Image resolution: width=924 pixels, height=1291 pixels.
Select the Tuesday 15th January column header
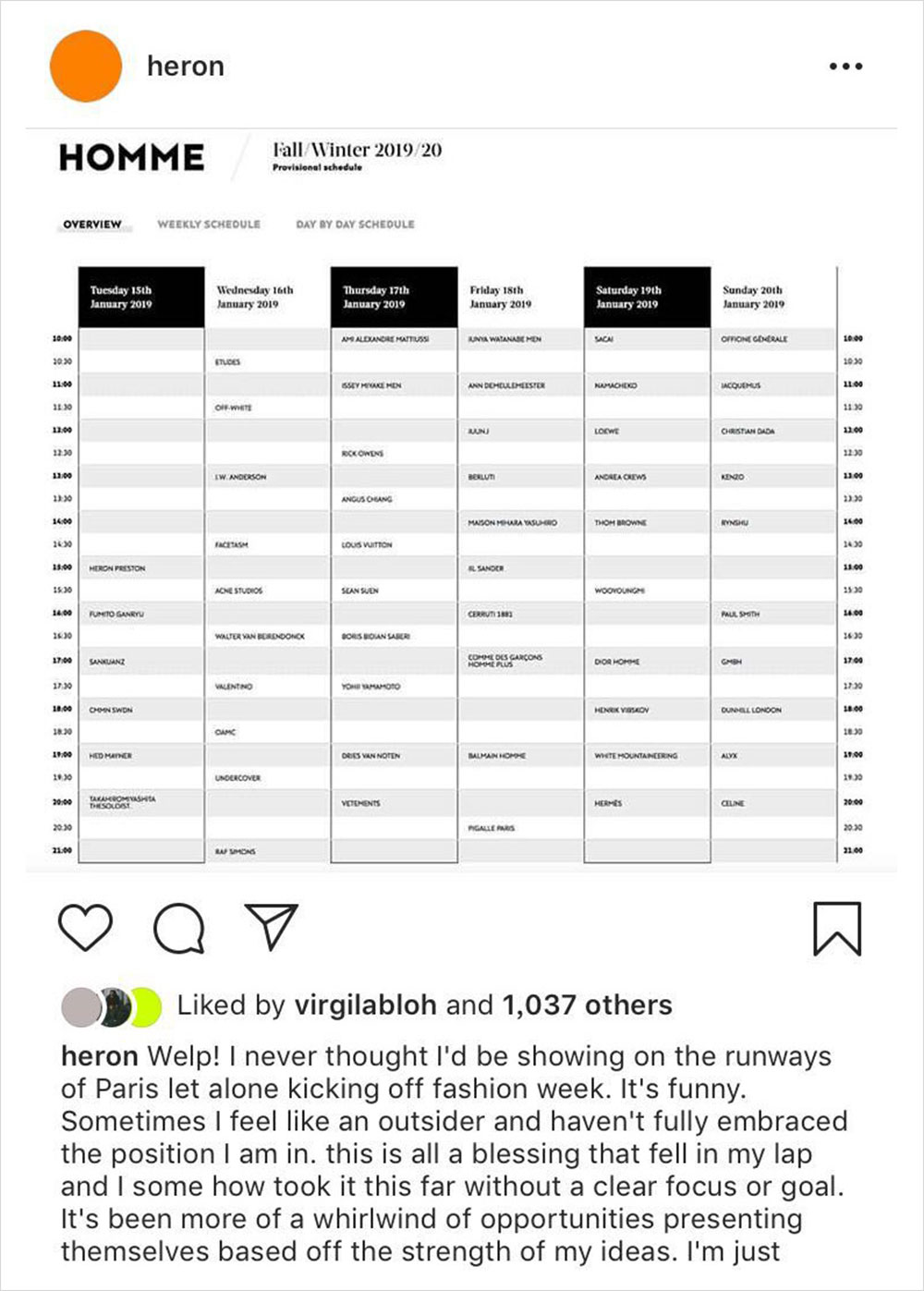(140, 297)
